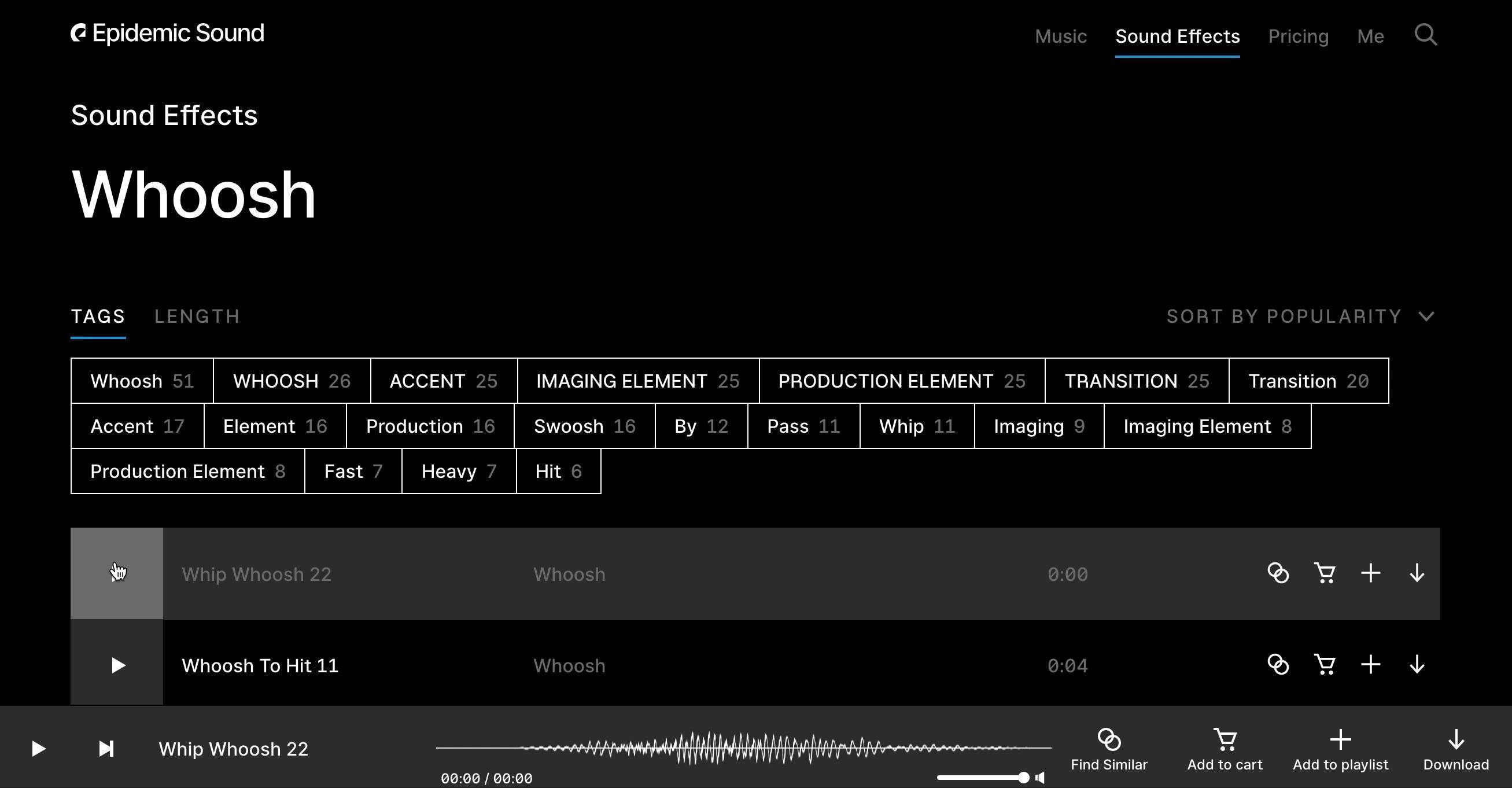1512x788 pixels.
Task: Select the By 12 tag
Action: (702, 426)
